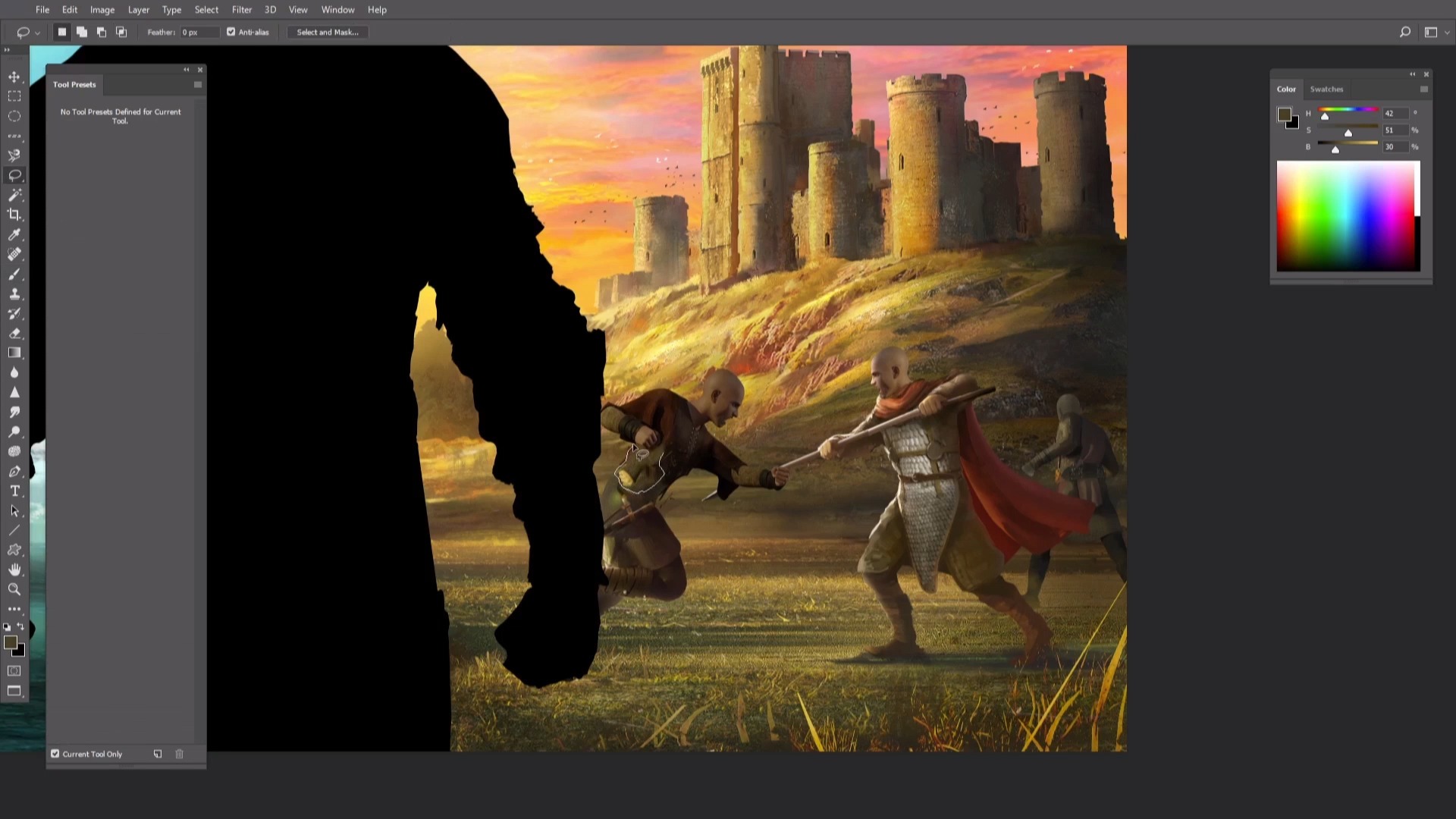This screenshot has width=1456, height=819.
Task: Collapse the Color panel to icons
Action: [x=1412, y=74]
